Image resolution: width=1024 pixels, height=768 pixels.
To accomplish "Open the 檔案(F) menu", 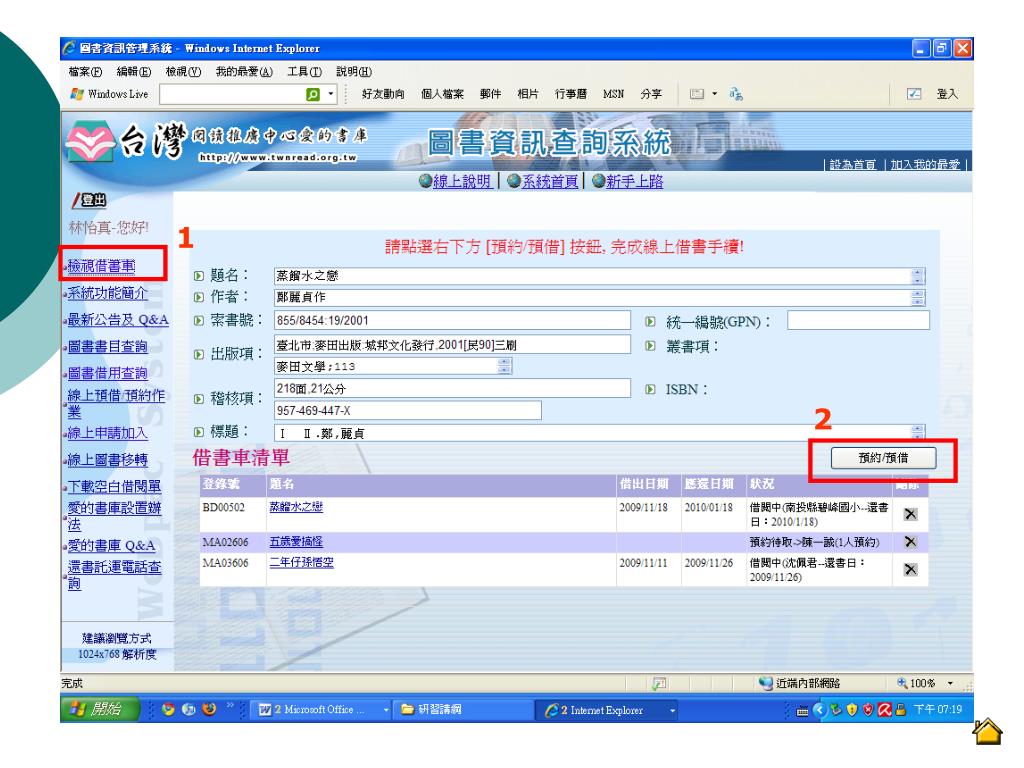I will (85, 72).
